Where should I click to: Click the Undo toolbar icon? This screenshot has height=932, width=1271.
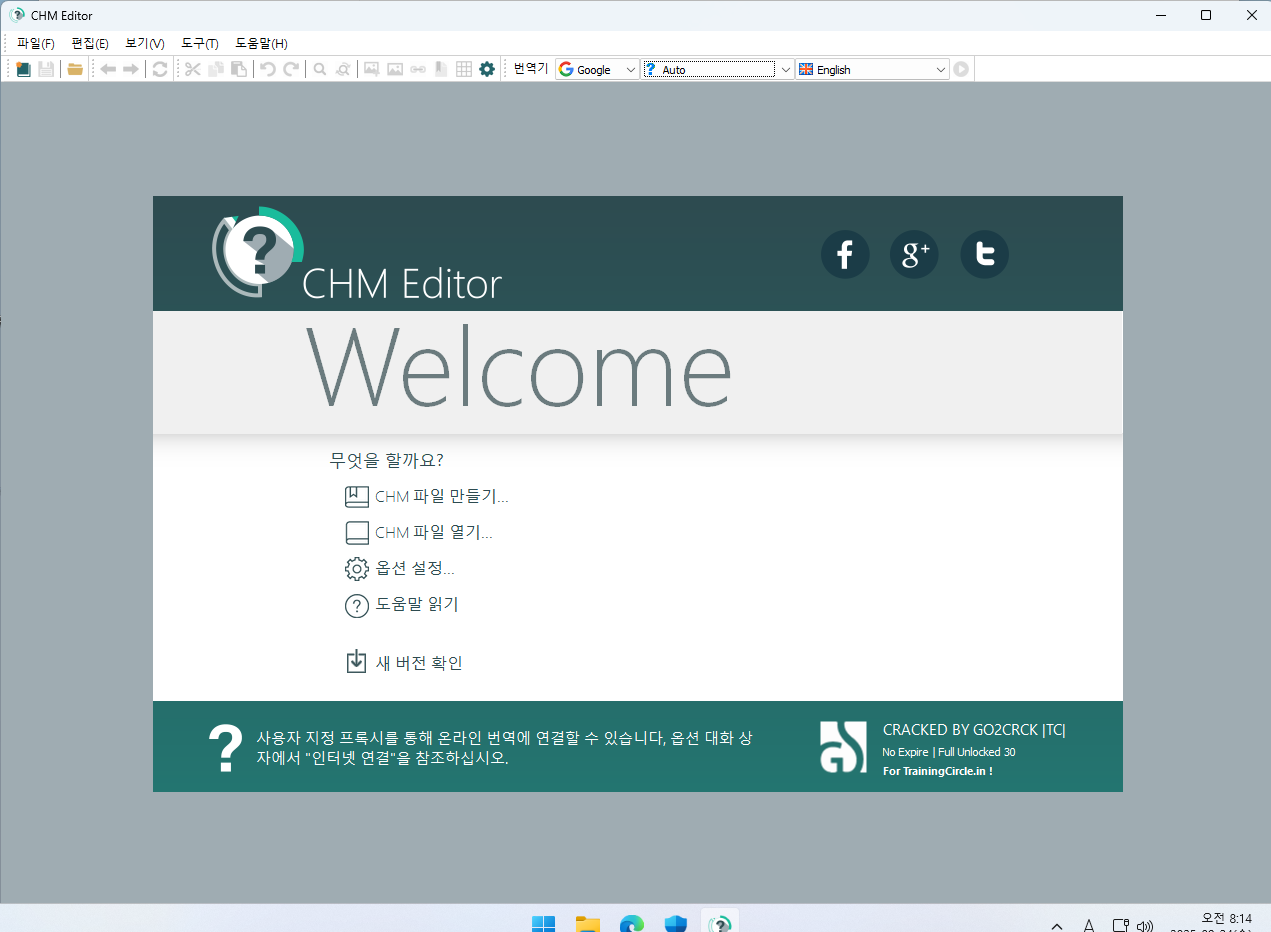268,69
